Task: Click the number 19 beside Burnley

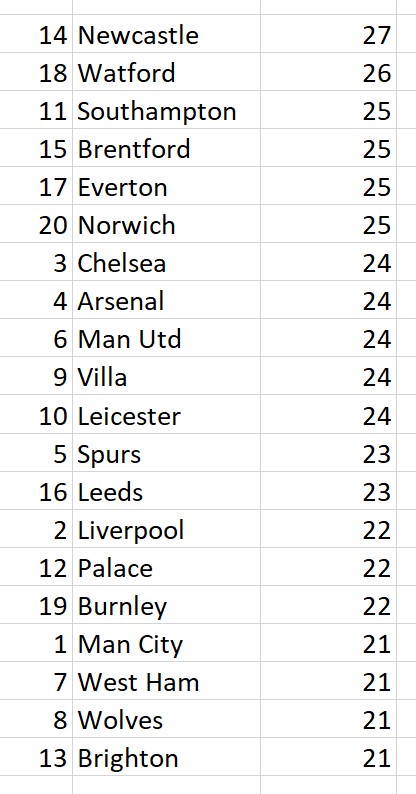Action: (x=53, y=606)
